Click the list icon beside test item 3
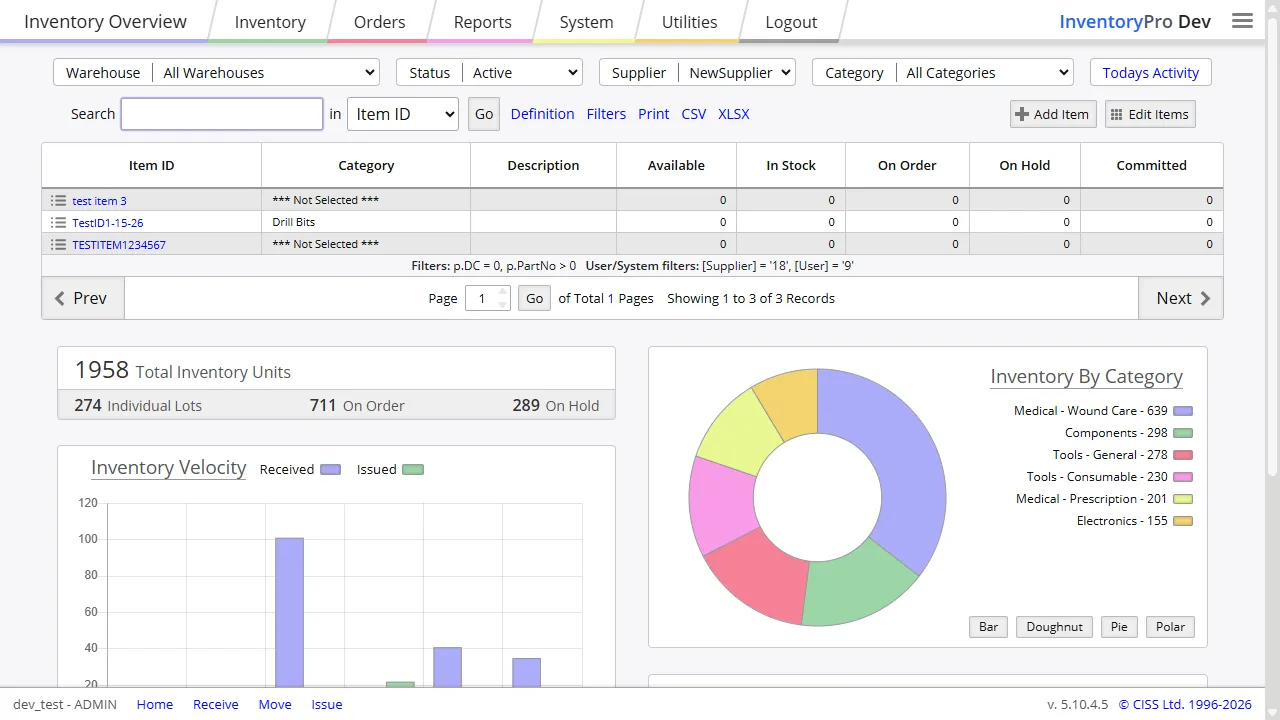 click(58, 200)
